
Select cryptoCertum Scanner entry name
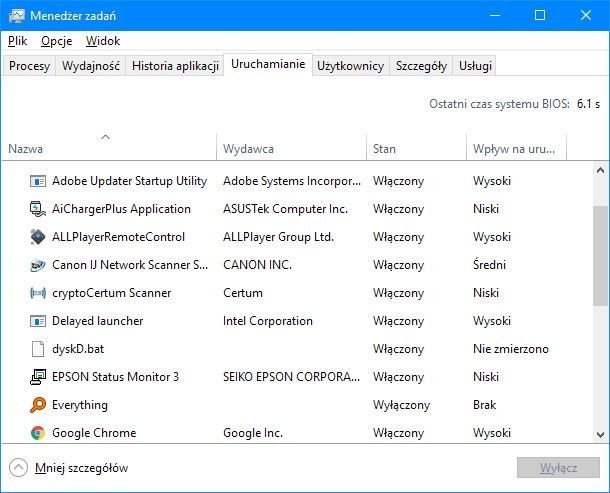click(x=112, y=293)
